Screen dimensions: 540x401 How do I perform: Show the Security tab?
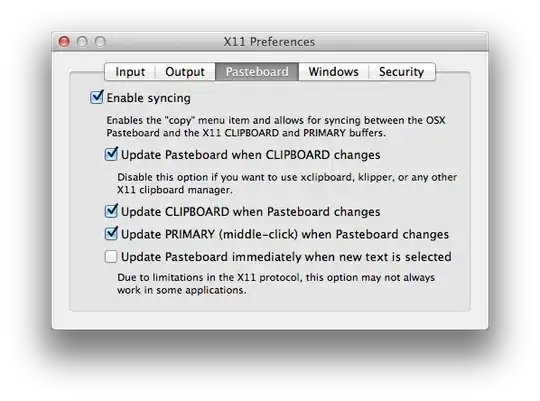pyautogui.click(x=402, y=72)
